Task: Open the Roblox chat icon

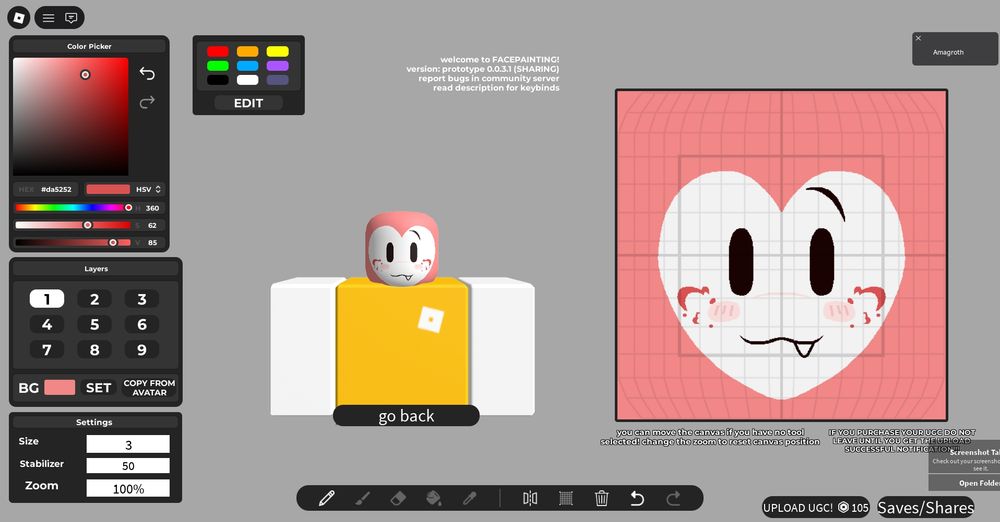Action: [71, 18]
